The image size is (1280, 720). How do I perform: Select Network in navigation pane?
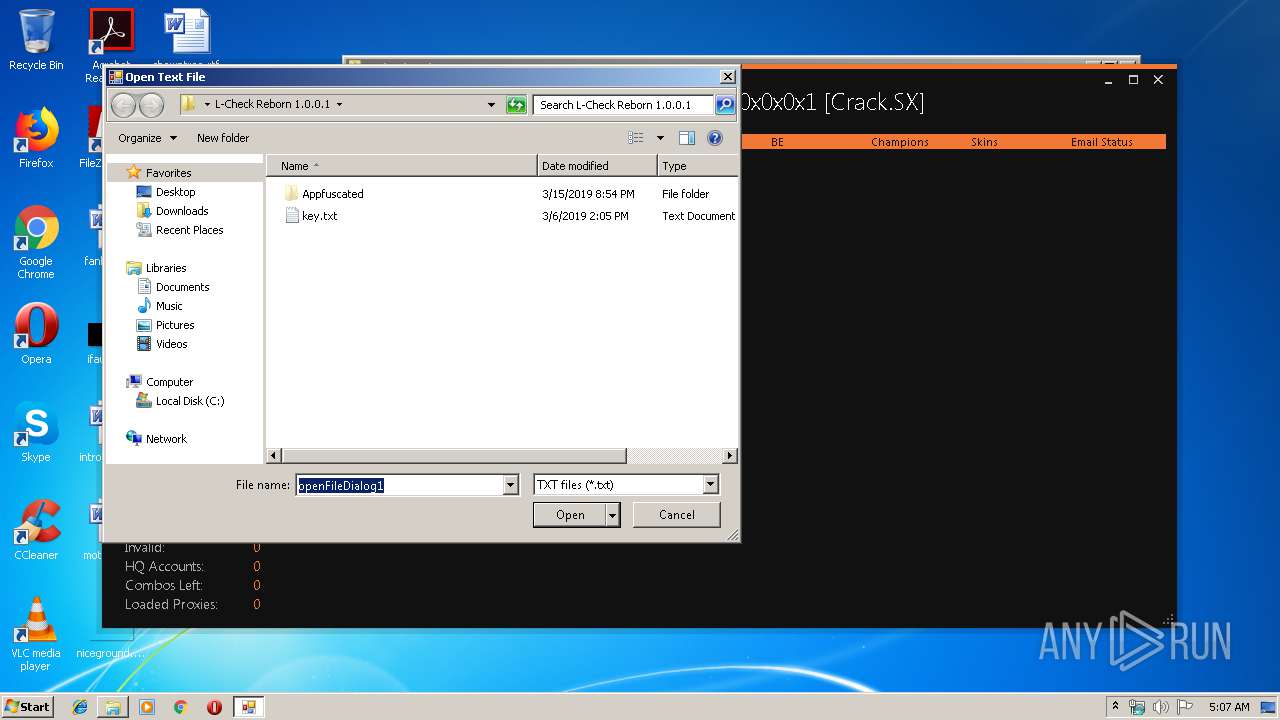coord(166,439)
